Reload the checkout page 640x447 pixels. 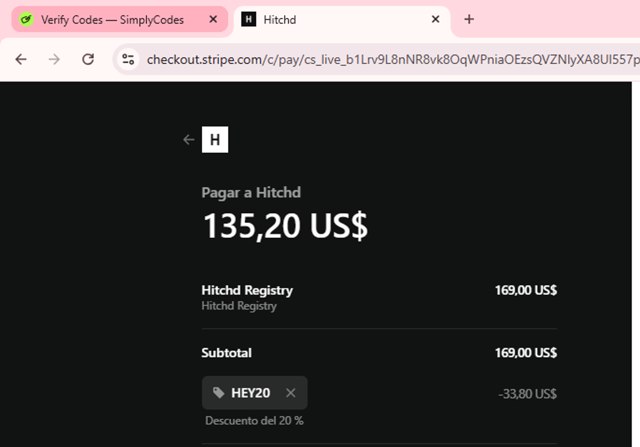pos(88,60)
